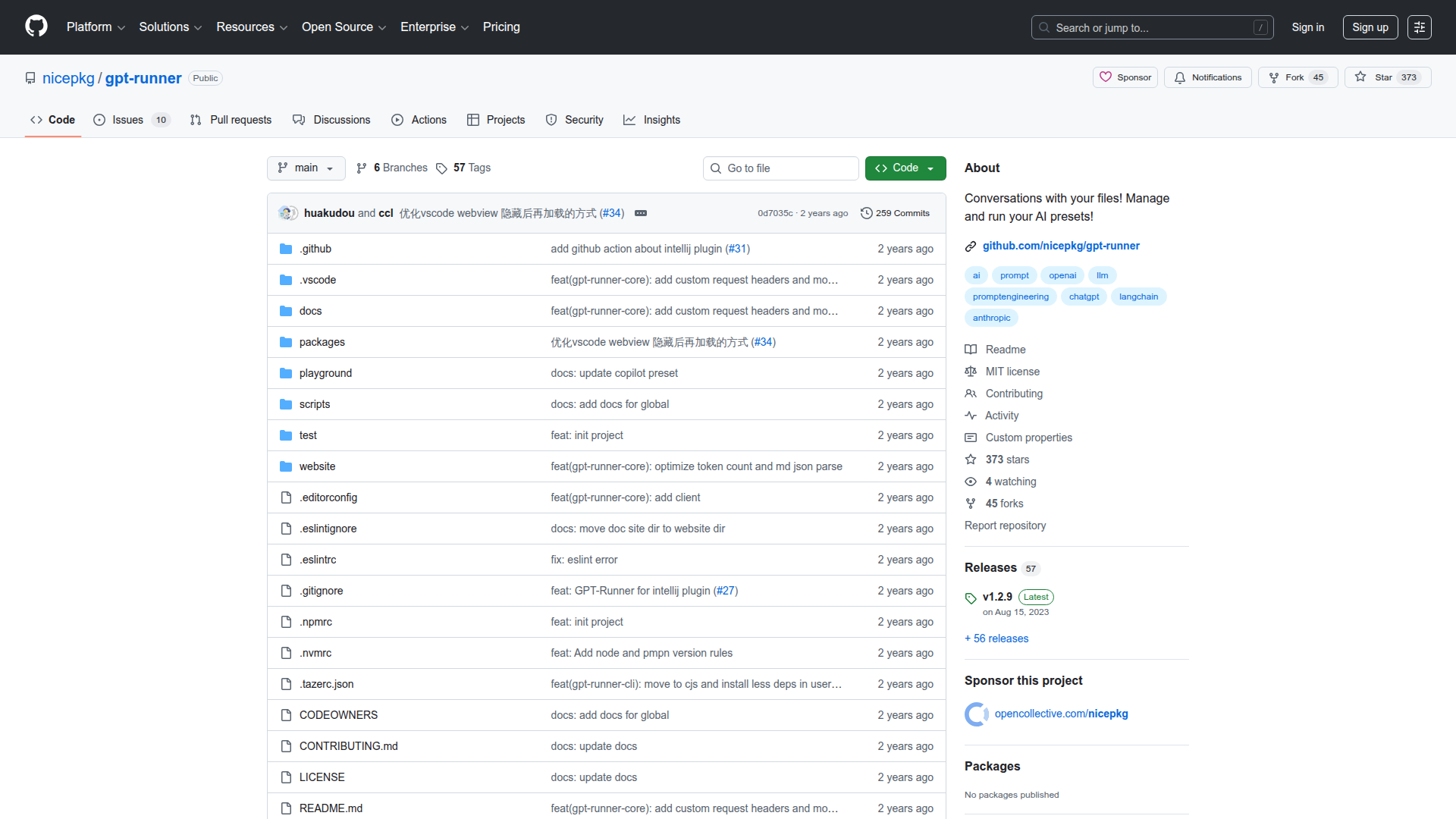1456x819 pixels.
Task: Click the Sponsor heart button
Action: (1125, 77)
